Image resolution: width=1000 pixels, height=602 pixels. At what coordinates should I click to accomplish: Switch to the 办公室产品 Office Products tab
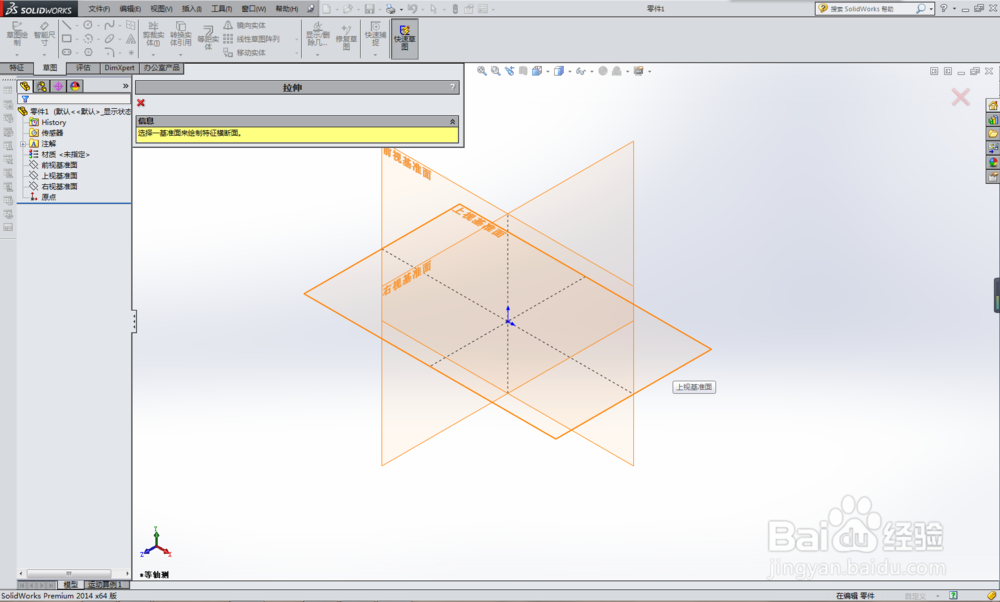click(161, 68)
